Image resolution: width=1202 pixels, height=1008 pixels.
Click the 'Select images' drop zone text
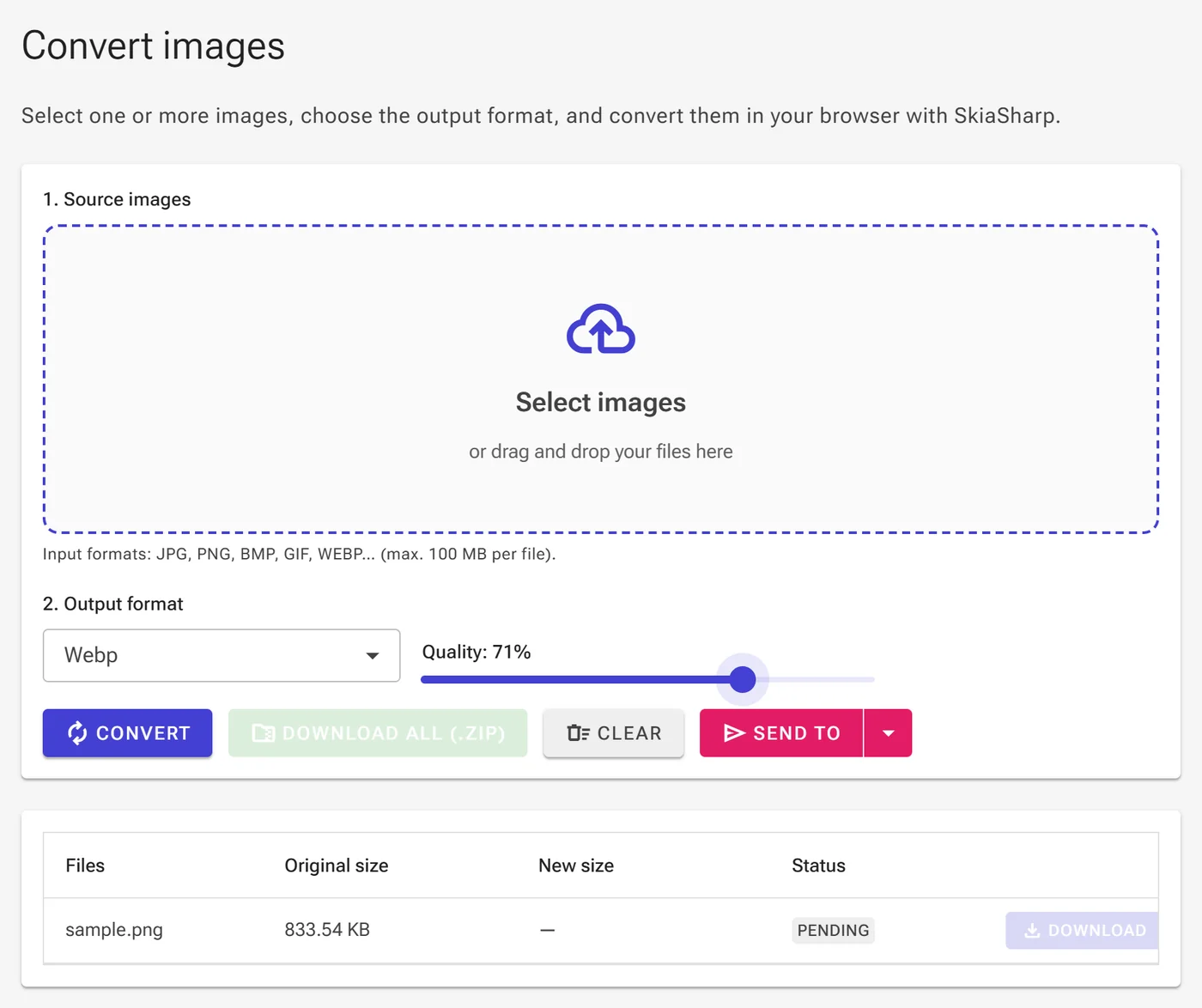click(601, 403)
